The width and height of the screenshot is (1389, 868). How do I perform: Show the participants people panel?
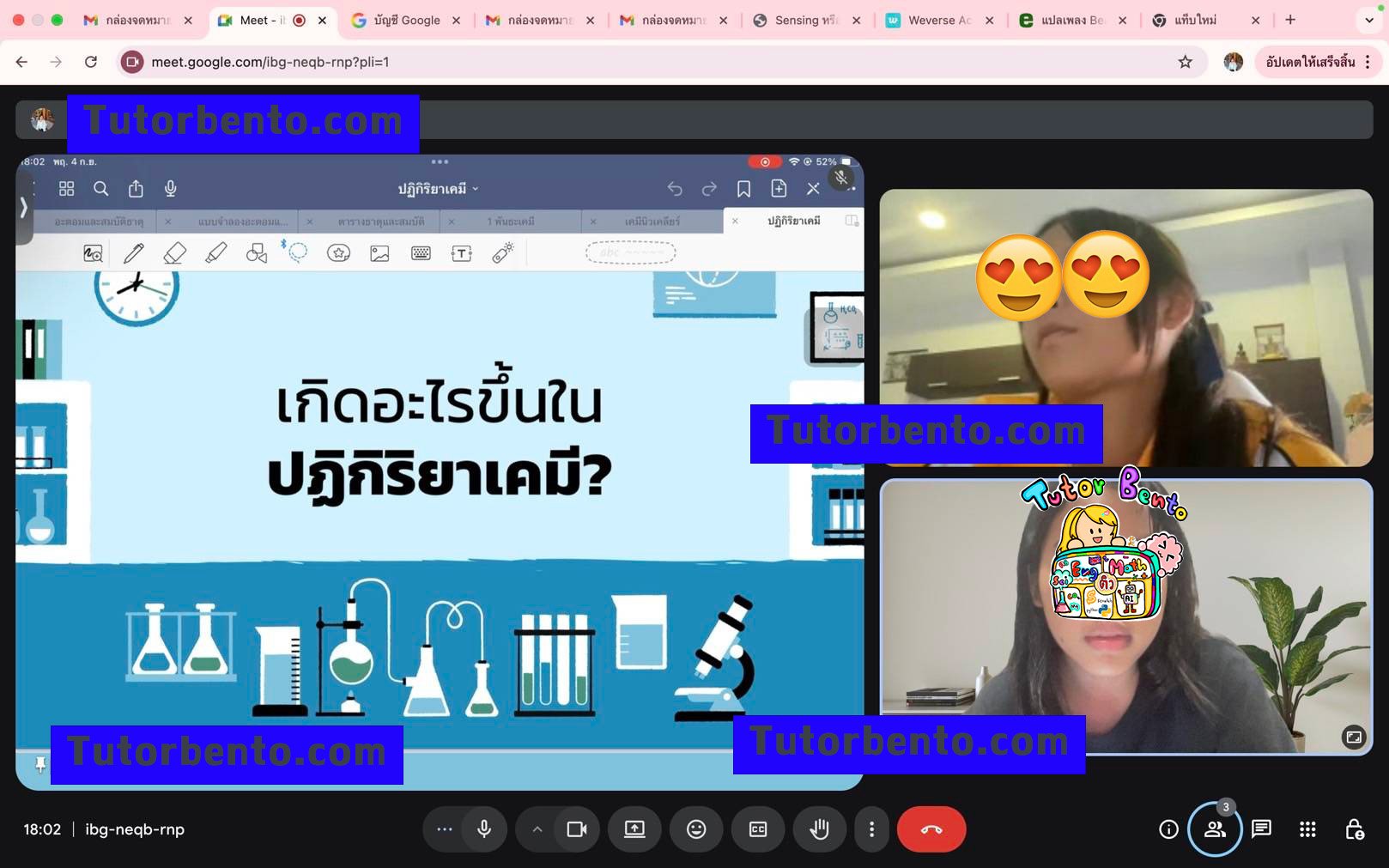(1215, 829)
